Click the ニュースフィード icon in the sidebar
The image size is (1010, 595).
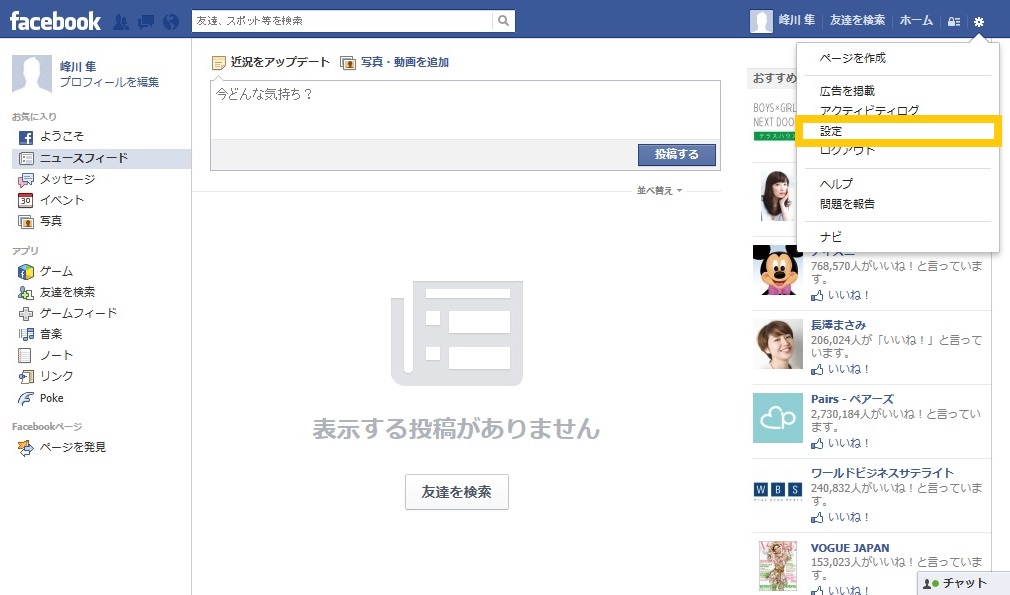click(26, 158)
